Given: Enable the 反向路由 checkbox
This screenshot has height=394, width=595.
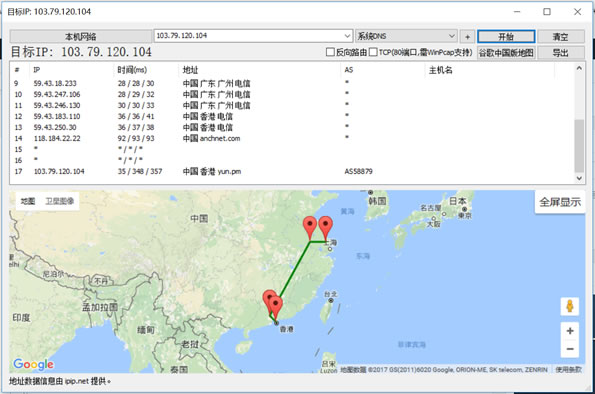Looking at the screenshot, I should coord(330,52).
